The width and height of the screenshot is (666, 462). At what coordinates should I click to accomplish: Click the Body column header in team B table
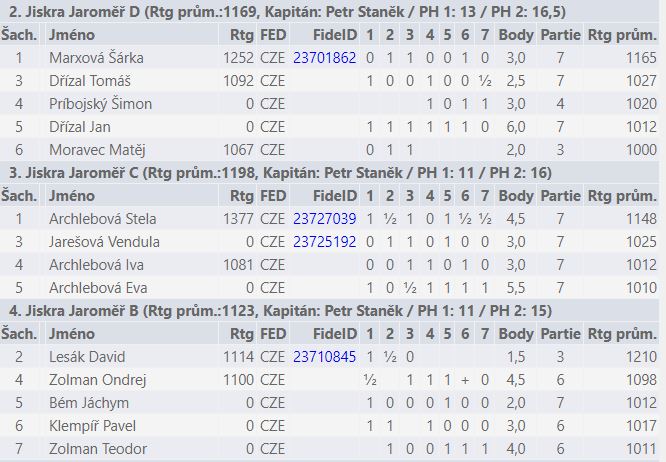coord(516,334)
